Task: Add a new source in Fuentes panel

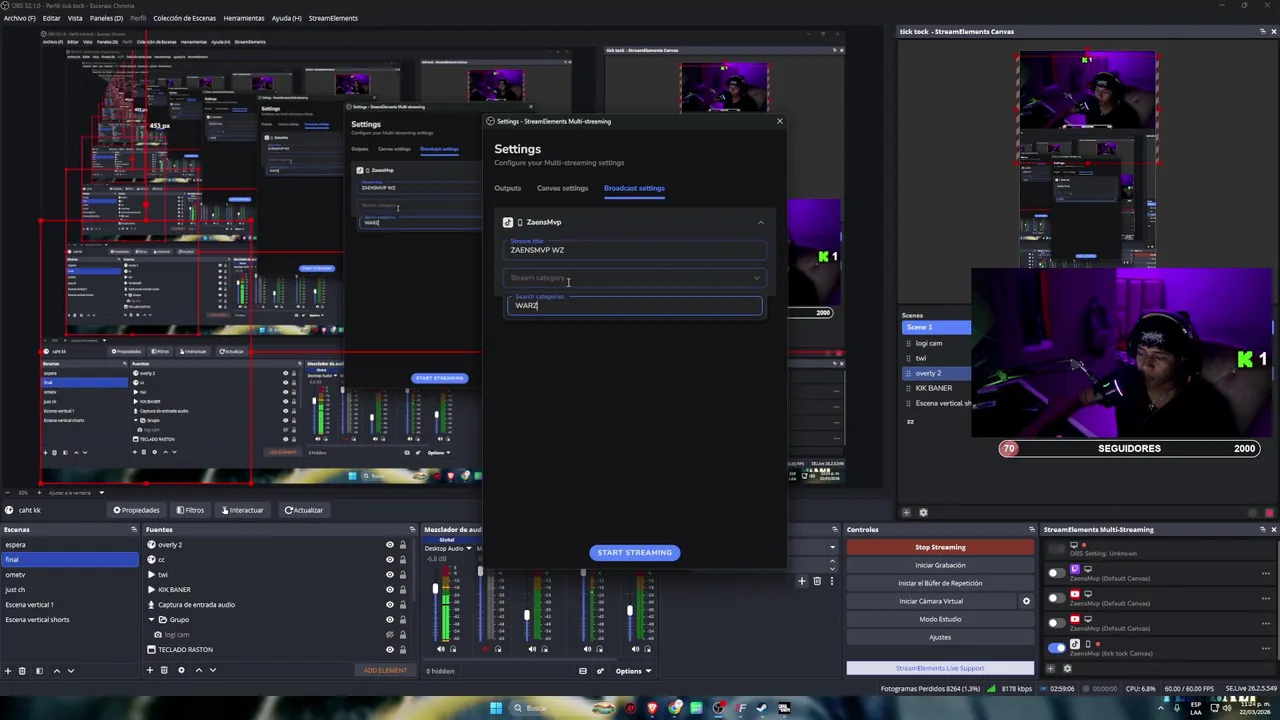Action: [151, 670]
